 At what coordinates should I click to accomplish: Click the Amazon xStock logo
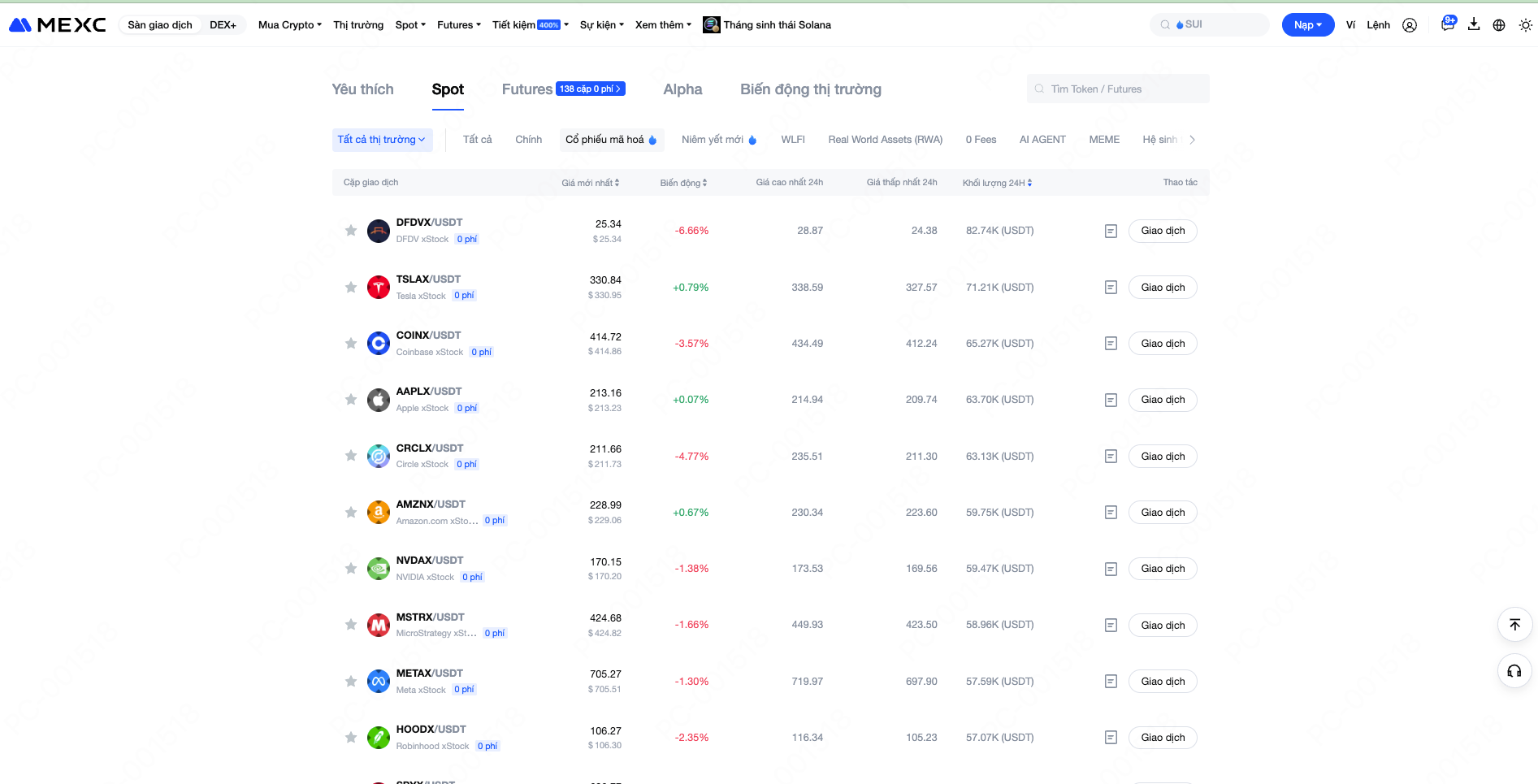tap(379, 513)
